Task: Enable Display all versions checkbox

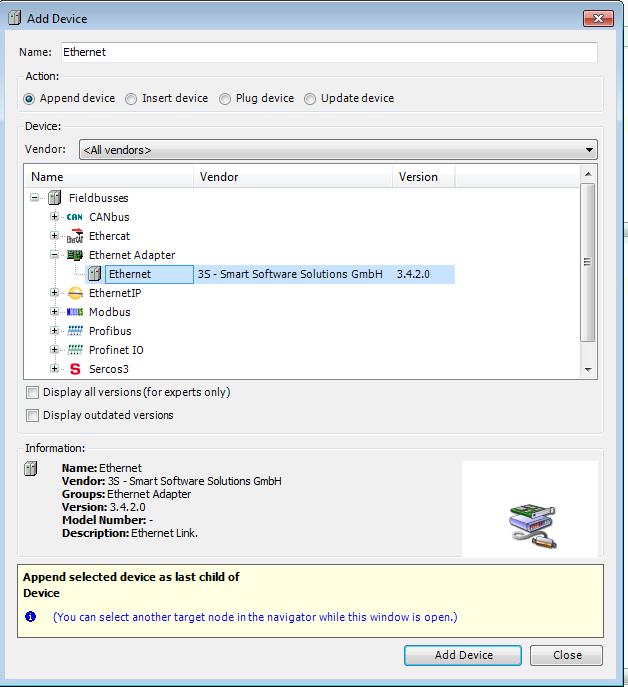Action: [x=32, y=392]
